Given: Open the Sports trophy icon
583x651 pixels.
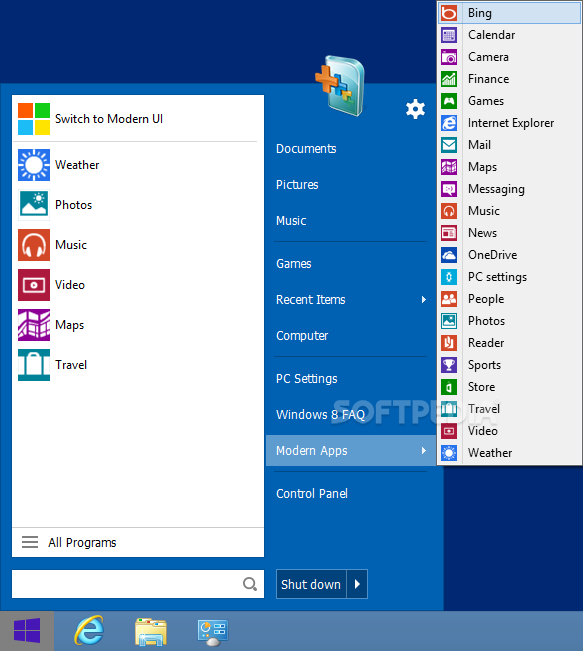Looking at the screenshot, I should pos(448,365).
